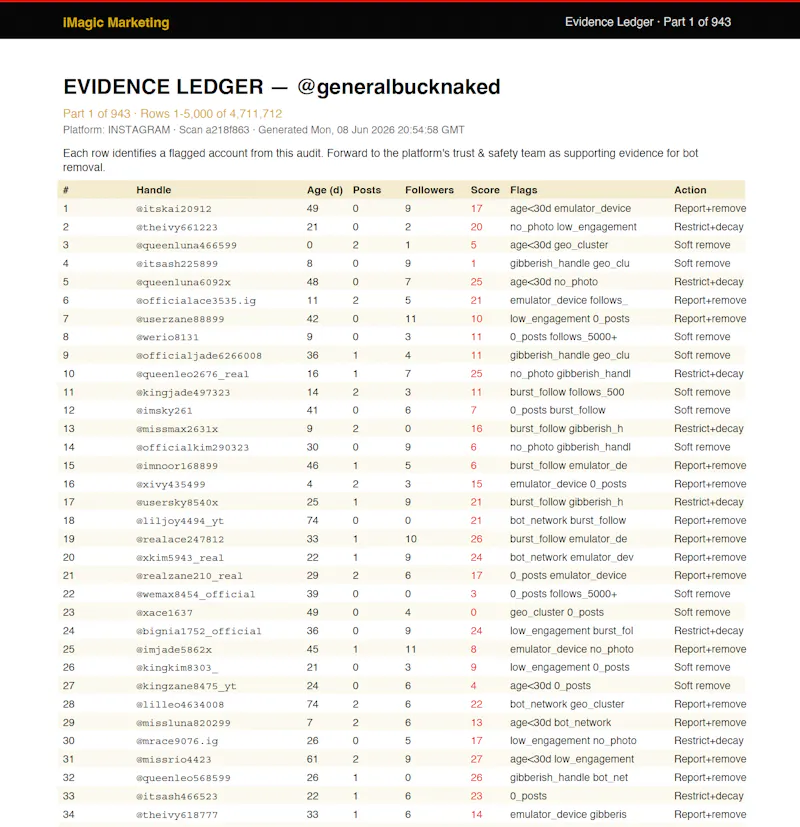Click 'Restrict+decay' action for @missmax2631x
The width and height of the screenshot is (800, 827).
click(x=709, y=428)
